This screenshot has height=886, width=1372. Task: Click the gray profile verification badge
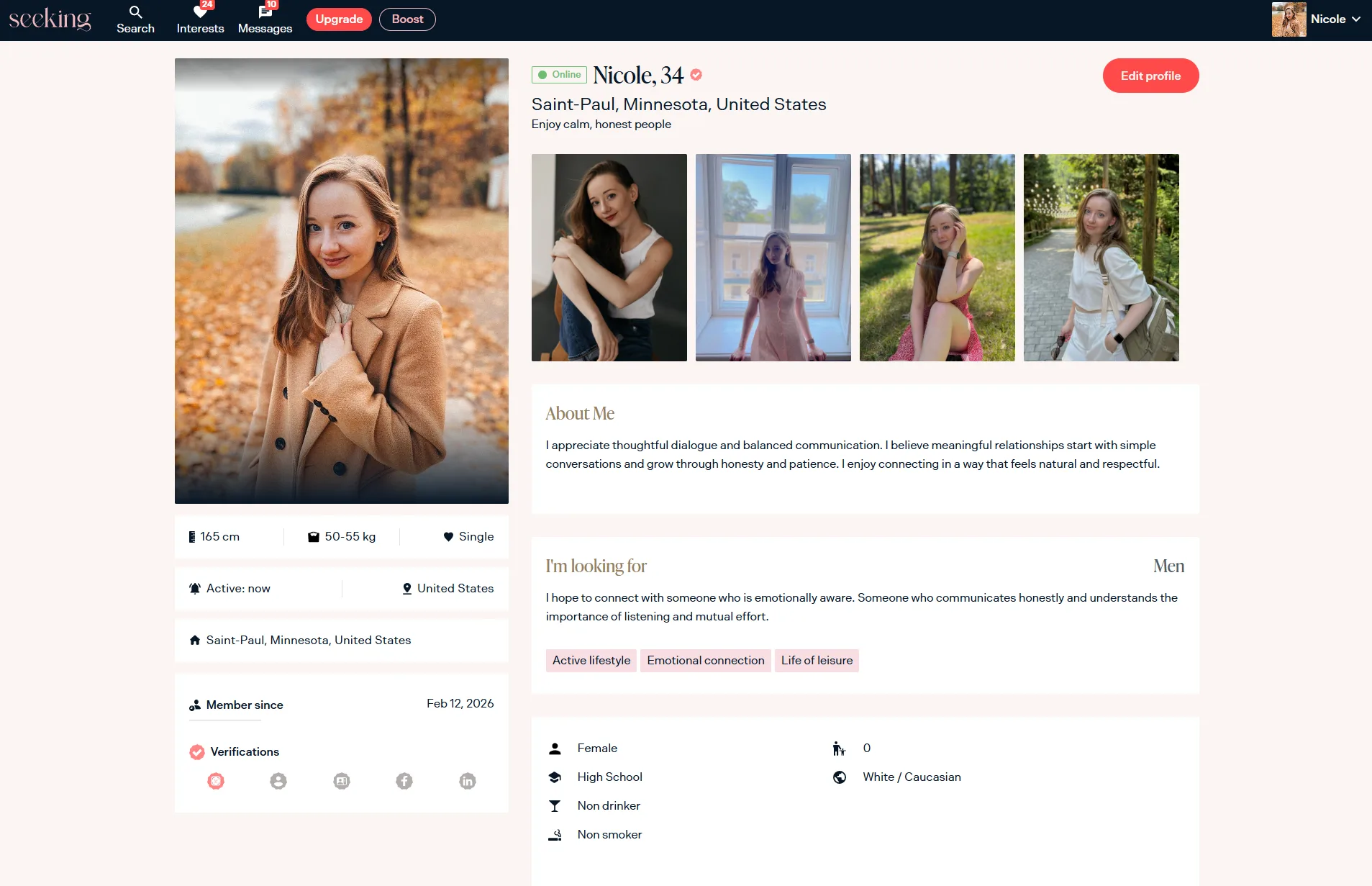(x=278, y=781)
